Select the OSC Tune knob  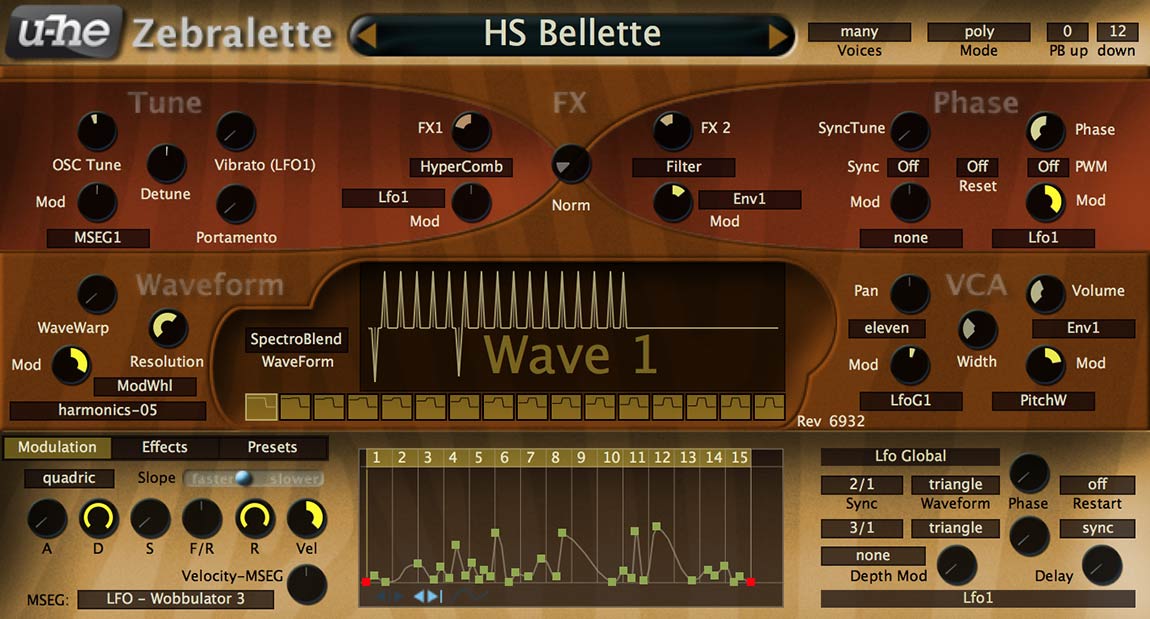(97, 130)
